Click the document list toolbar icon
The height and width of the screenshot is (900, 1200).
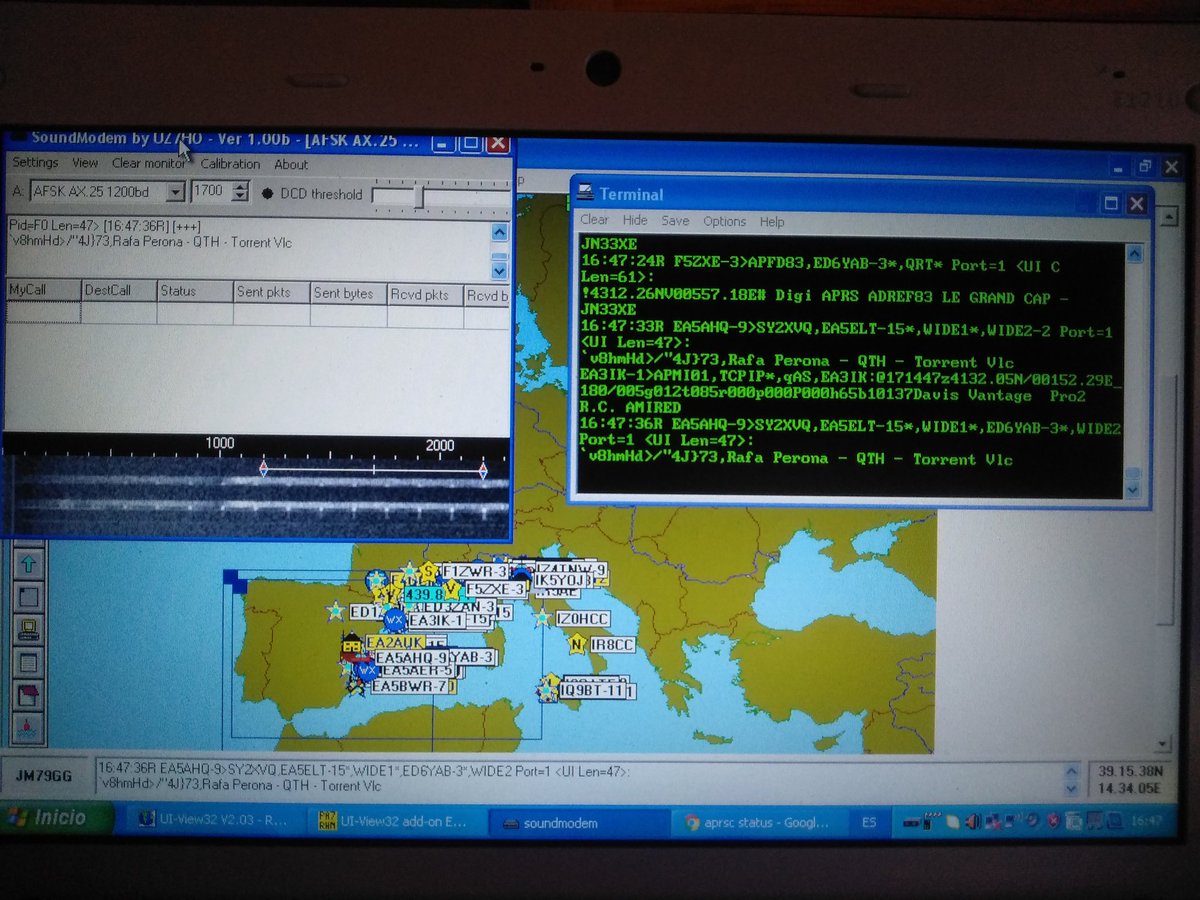click(x=28, y=662)
